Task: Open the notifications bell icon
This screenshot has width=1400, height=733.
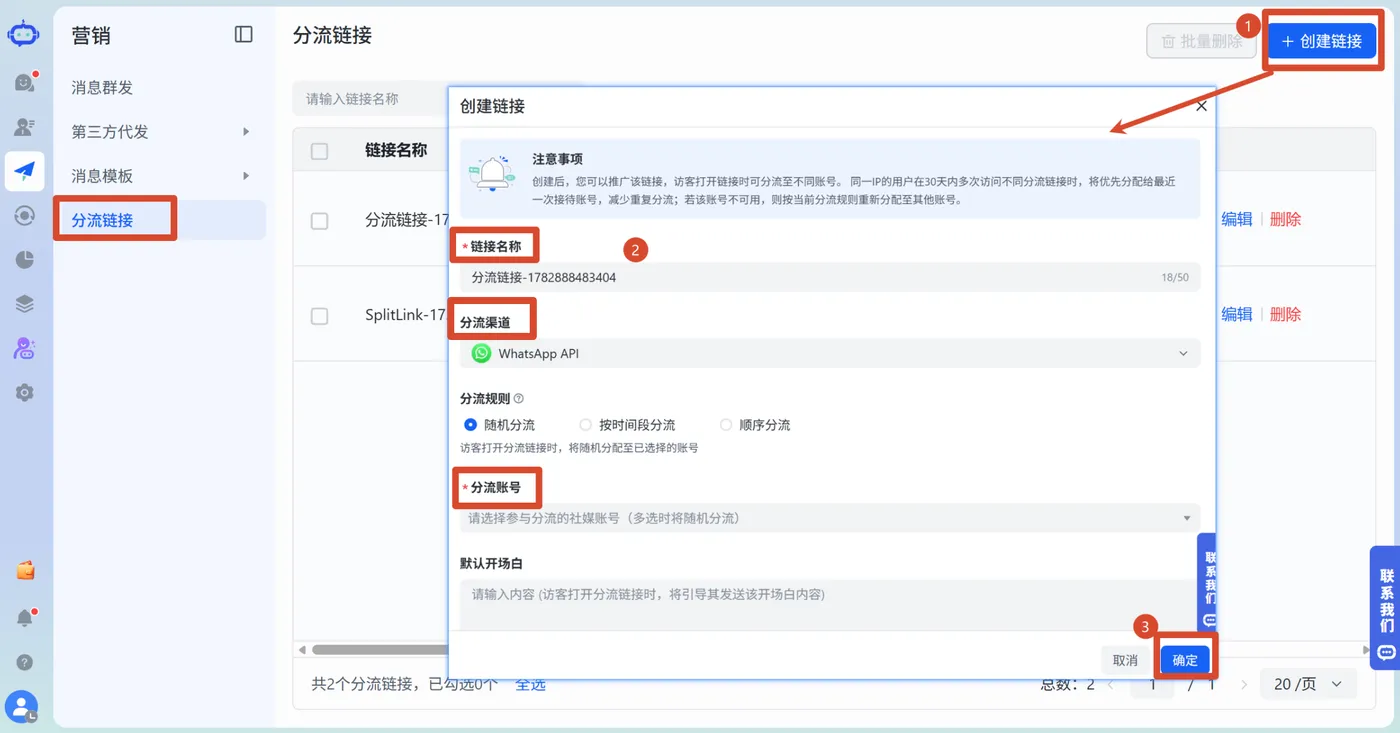Action: (x=25, y=617)
